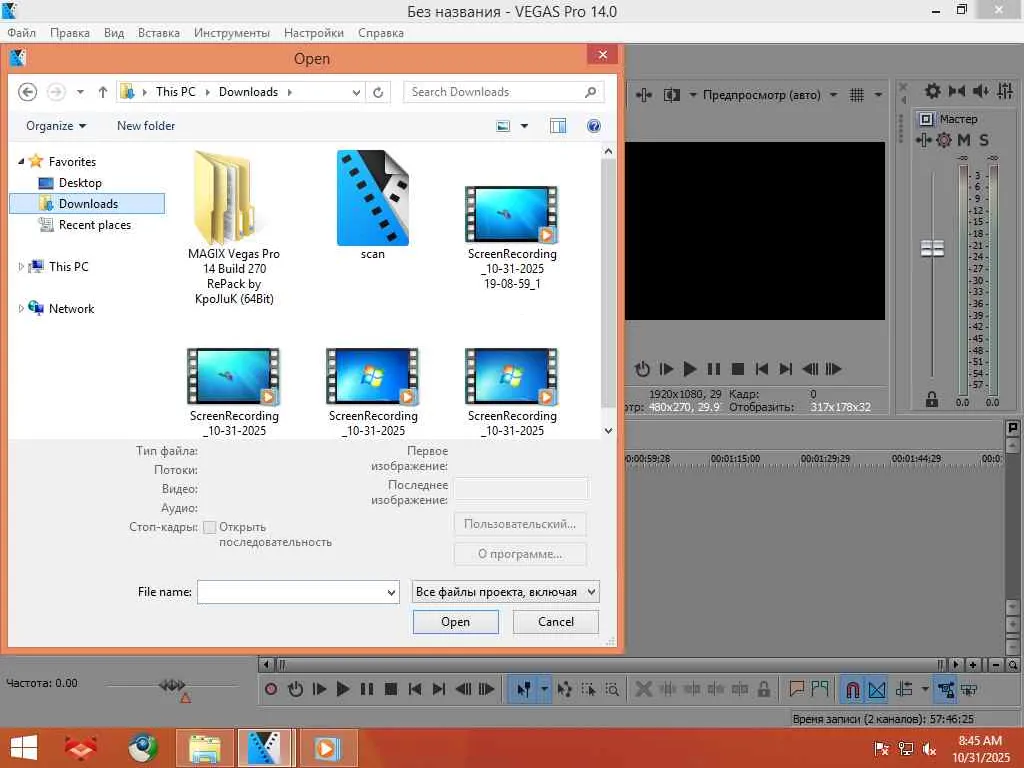Screen dimensions: 1024x768
Task: Open the Normal Edit tool dropdown arrow
Action: [x=544, y=689]
